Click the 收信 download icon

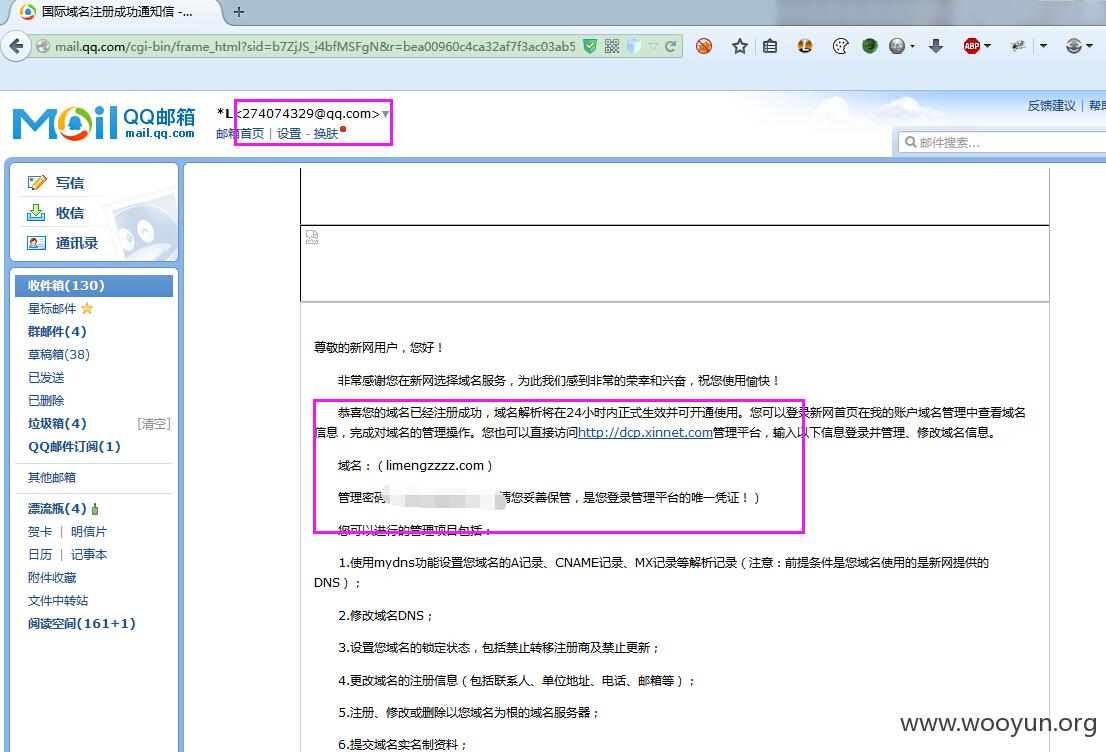tap(36, 212)
